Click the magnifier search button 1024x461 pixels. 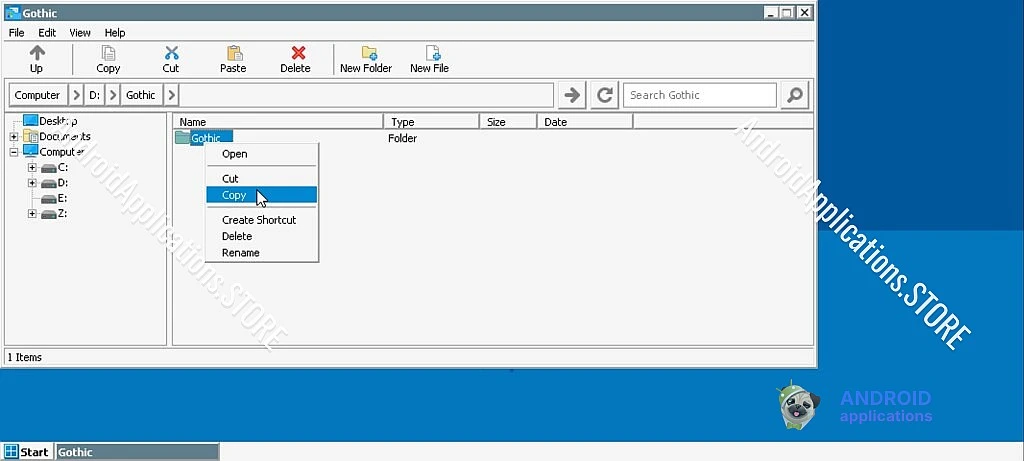794,95
